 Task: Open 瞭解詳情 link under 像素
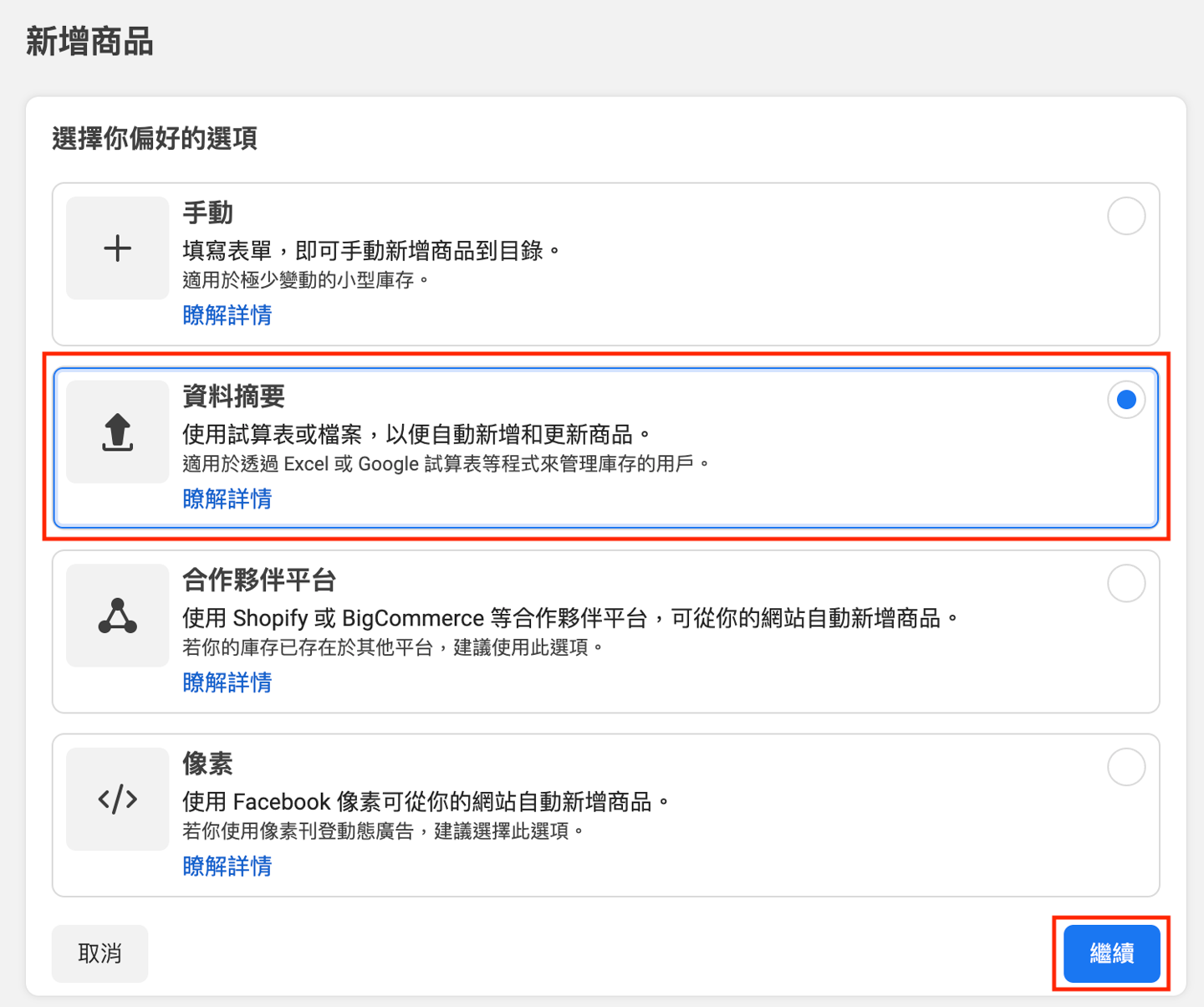[227, 866]
